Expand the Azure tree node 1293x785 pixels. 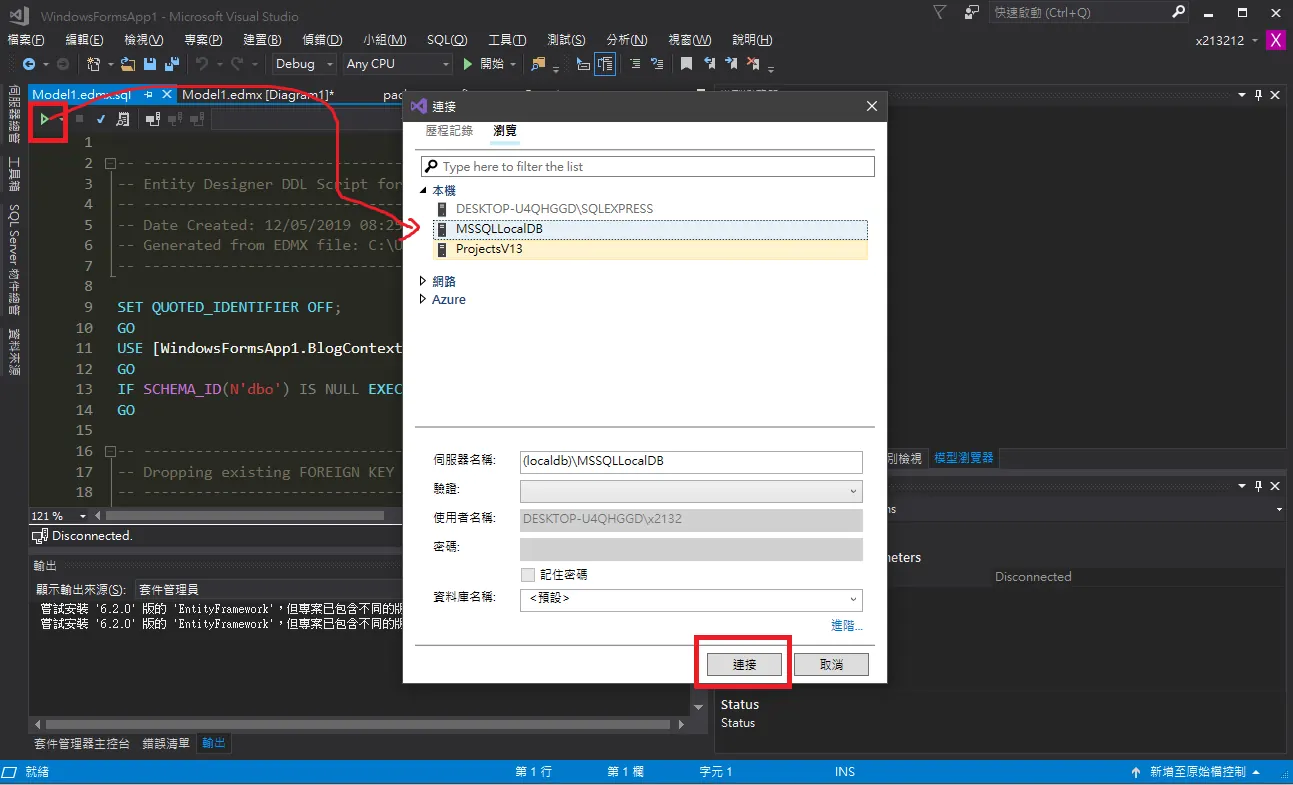tap(423, 299)
